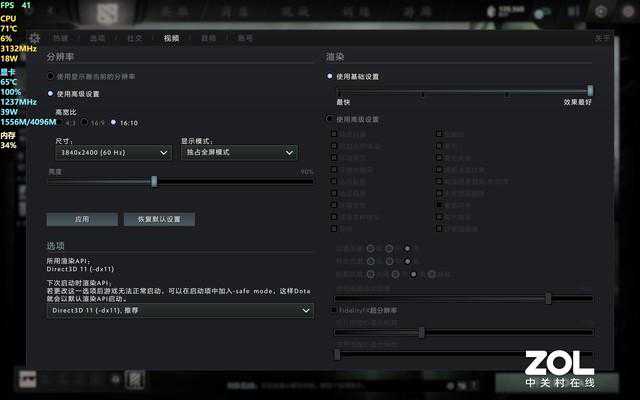Choose the 4:3 aspect ratio
The image size is (640, 400).
tap(60, 122)
